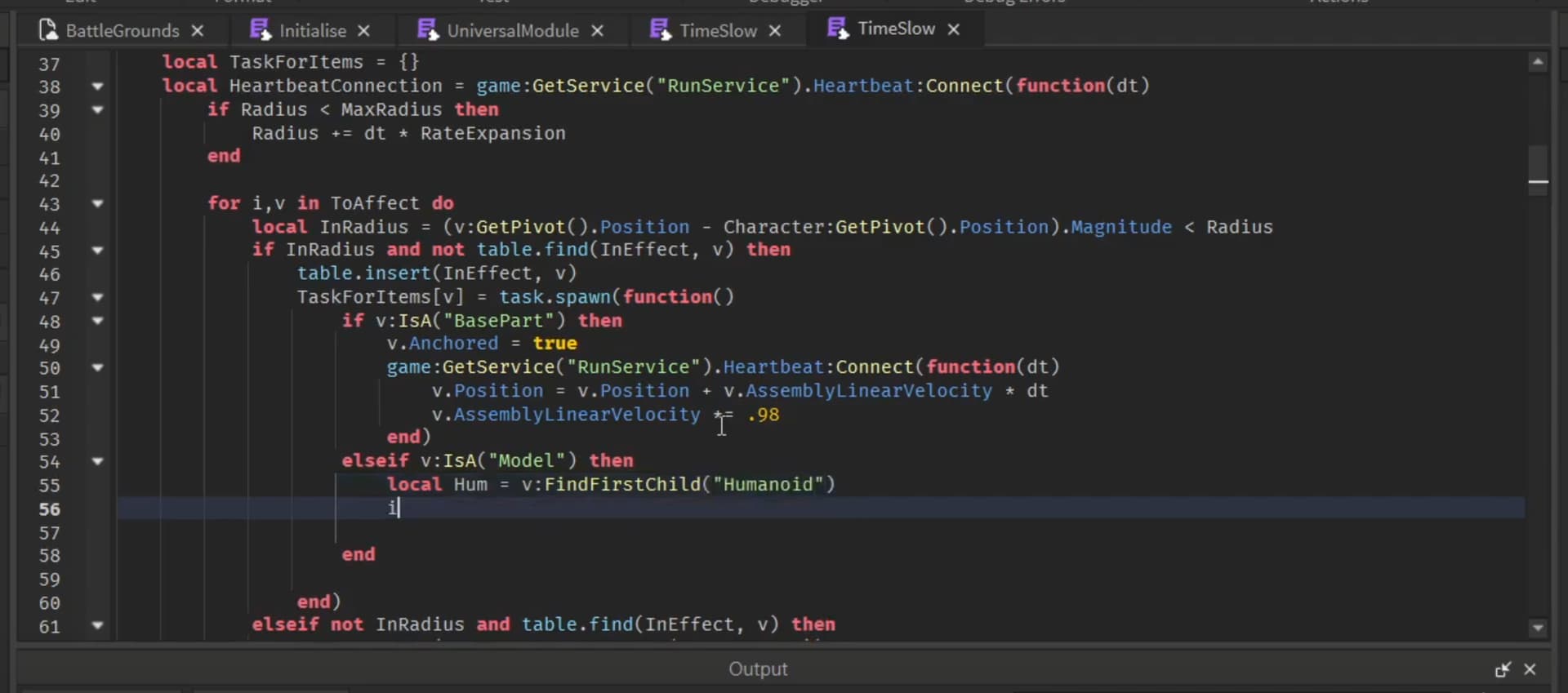Collapse the if block at line 39
Image resolution: width=1568 pixels, height=693 pixels.
coord(98,109)
